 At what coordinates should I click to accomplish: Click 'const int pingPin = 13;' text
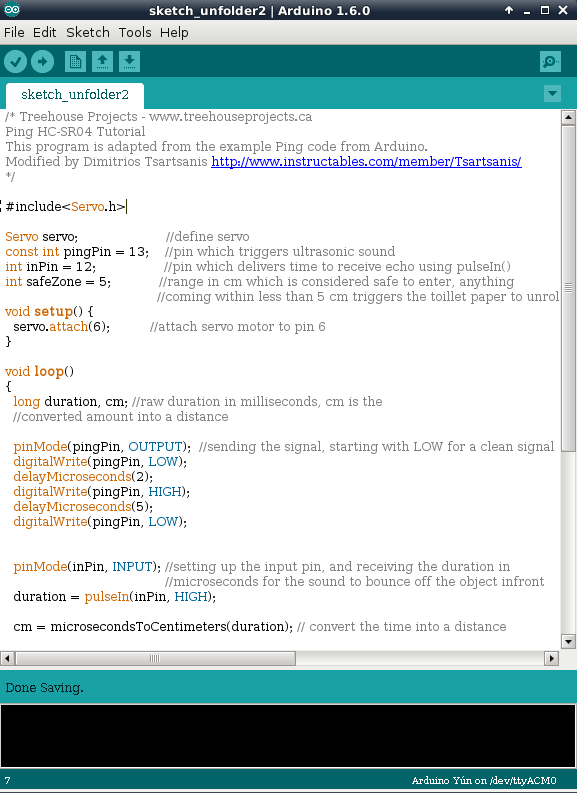pyautogui.click(x=77, y=252)
